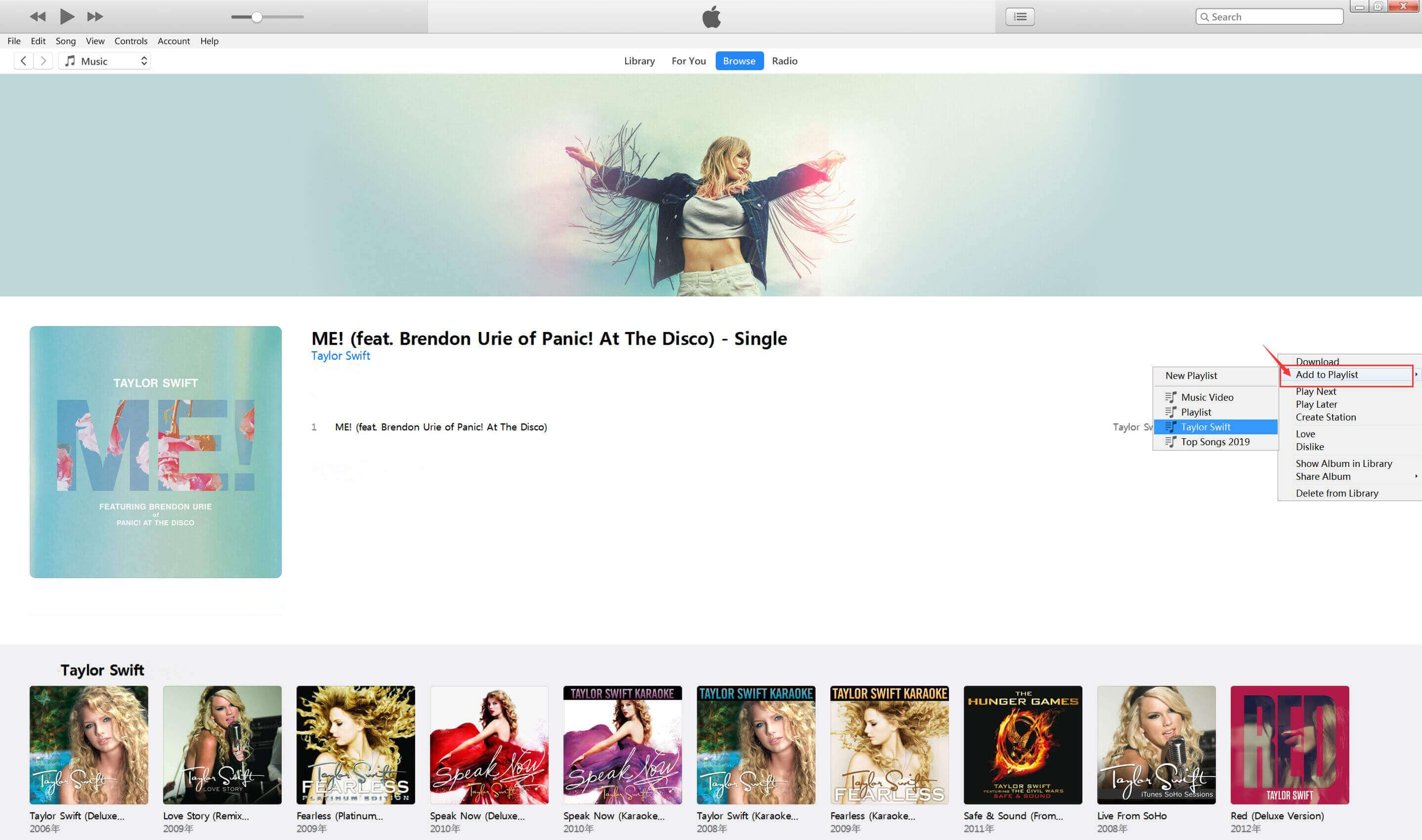Click New Playlist in context menu
Image resolution: width=1422 pixels, height=840 pixels.
pos(1191,375)
